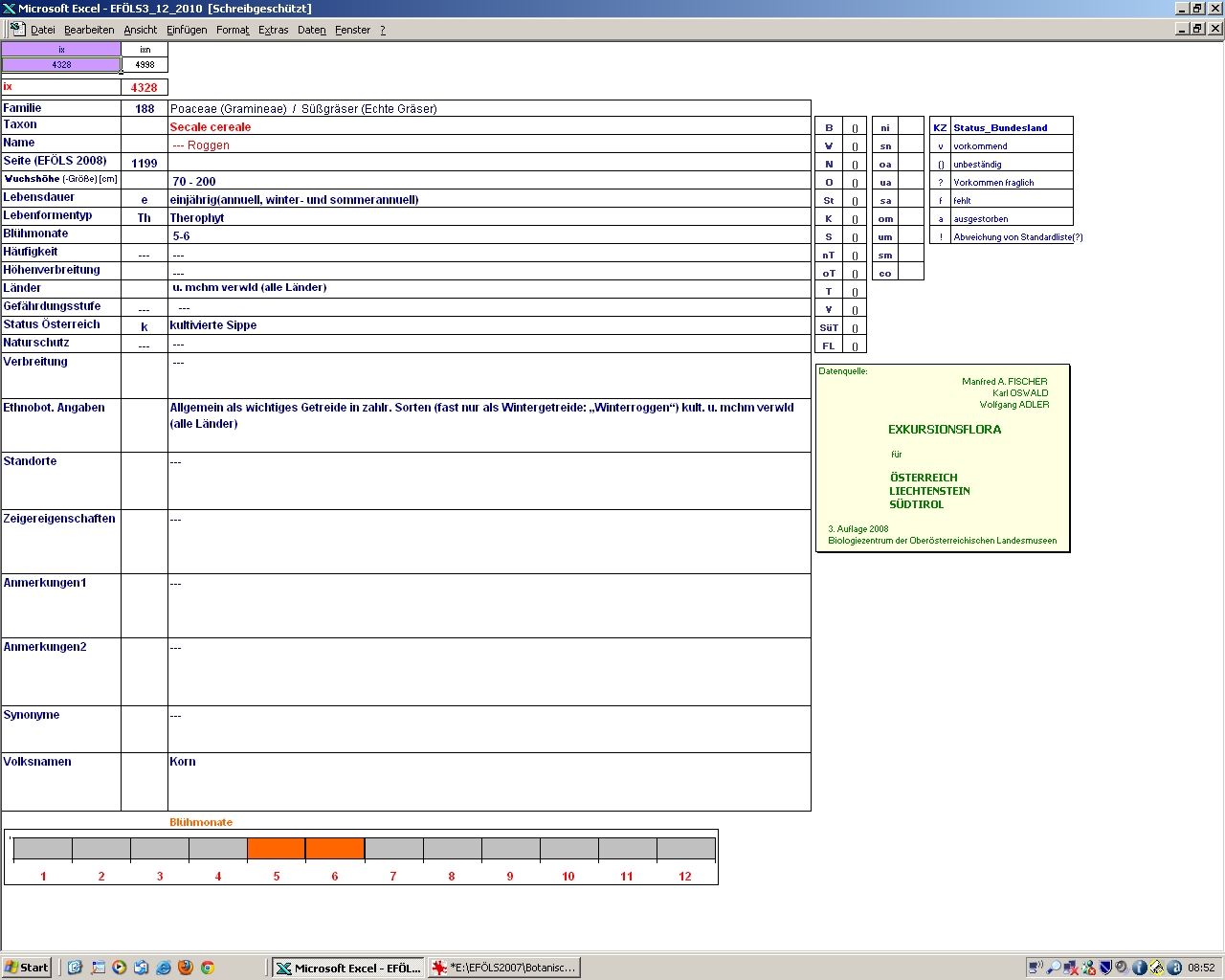Click the magnifier icon in the system tray
The image size is (1225, 980).
click(x=1054, y=968)
